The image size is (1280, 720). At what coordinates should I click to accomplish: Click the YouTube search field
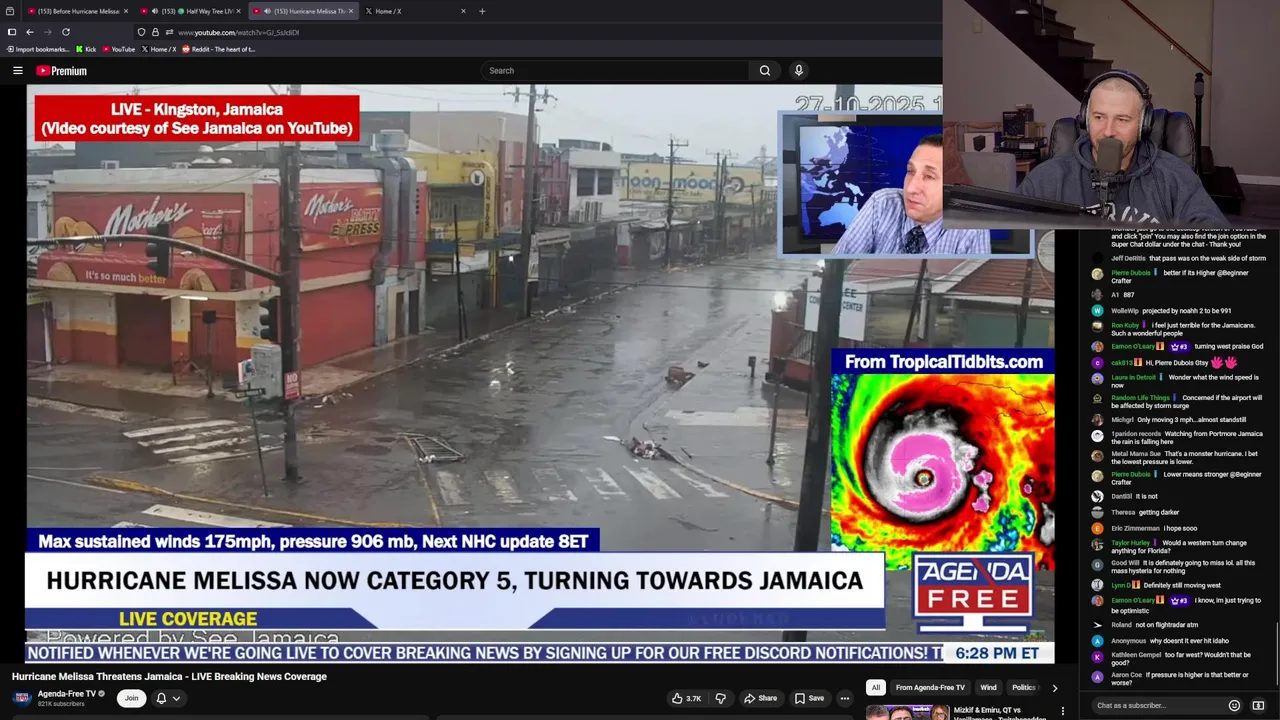[x=615, y=70]
